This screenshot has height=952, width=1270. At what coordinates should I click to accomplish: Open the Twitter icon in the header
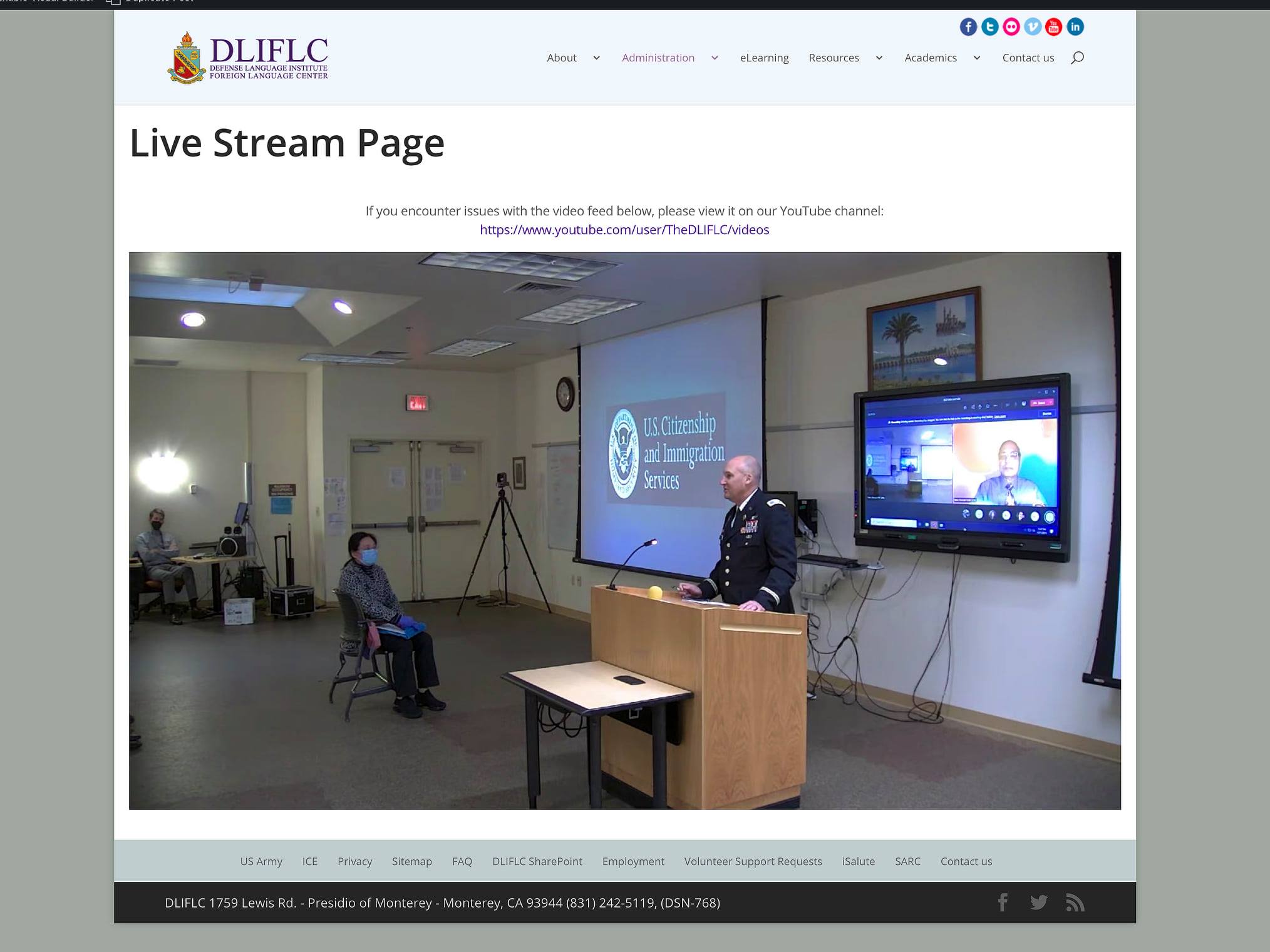[989, 27]
